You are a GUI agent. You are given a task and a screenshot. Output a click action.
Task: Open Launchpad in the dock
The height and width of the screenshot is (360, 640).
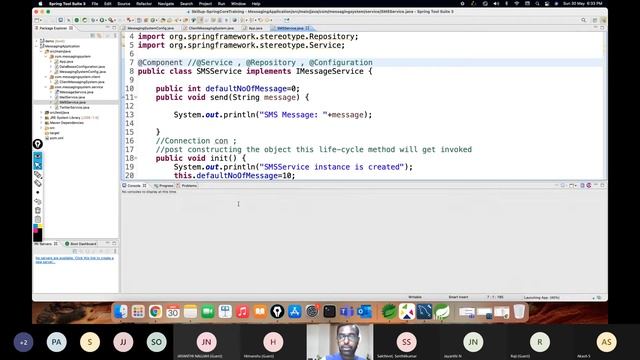pyautogui.click(x=138, y=312)
